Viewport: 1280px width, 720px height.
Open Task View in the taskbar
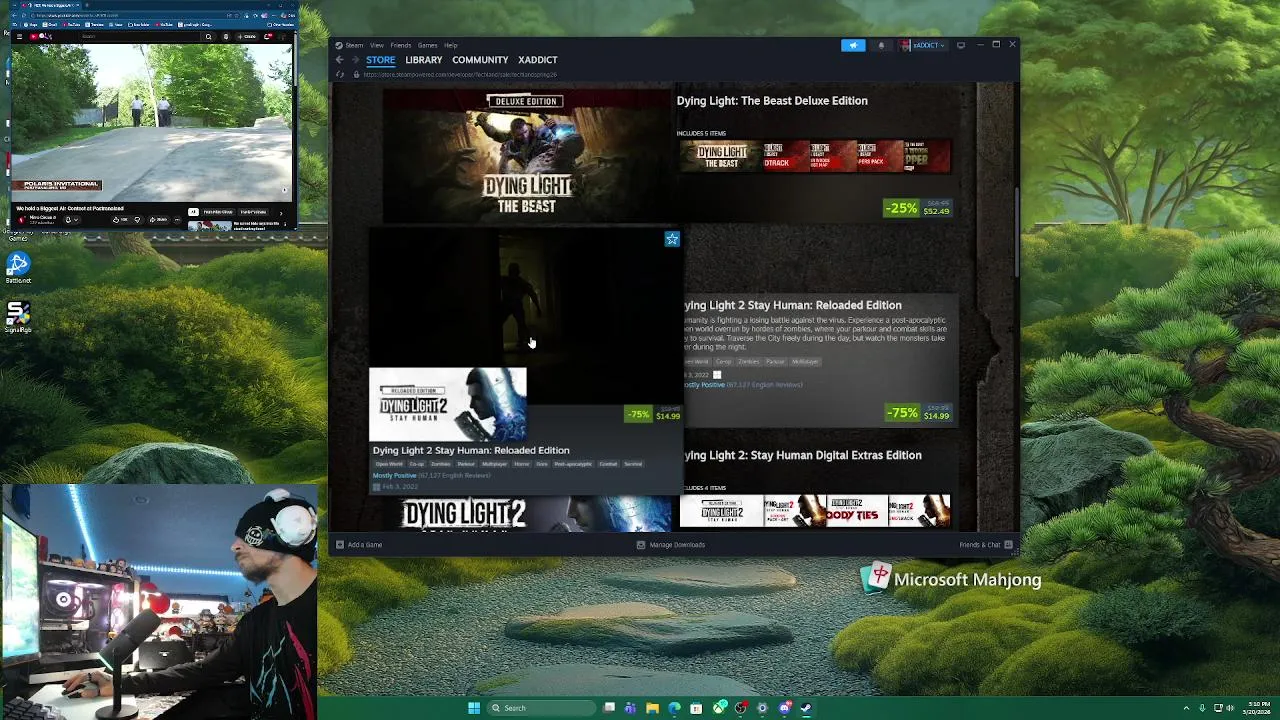[x=609, y=708]
